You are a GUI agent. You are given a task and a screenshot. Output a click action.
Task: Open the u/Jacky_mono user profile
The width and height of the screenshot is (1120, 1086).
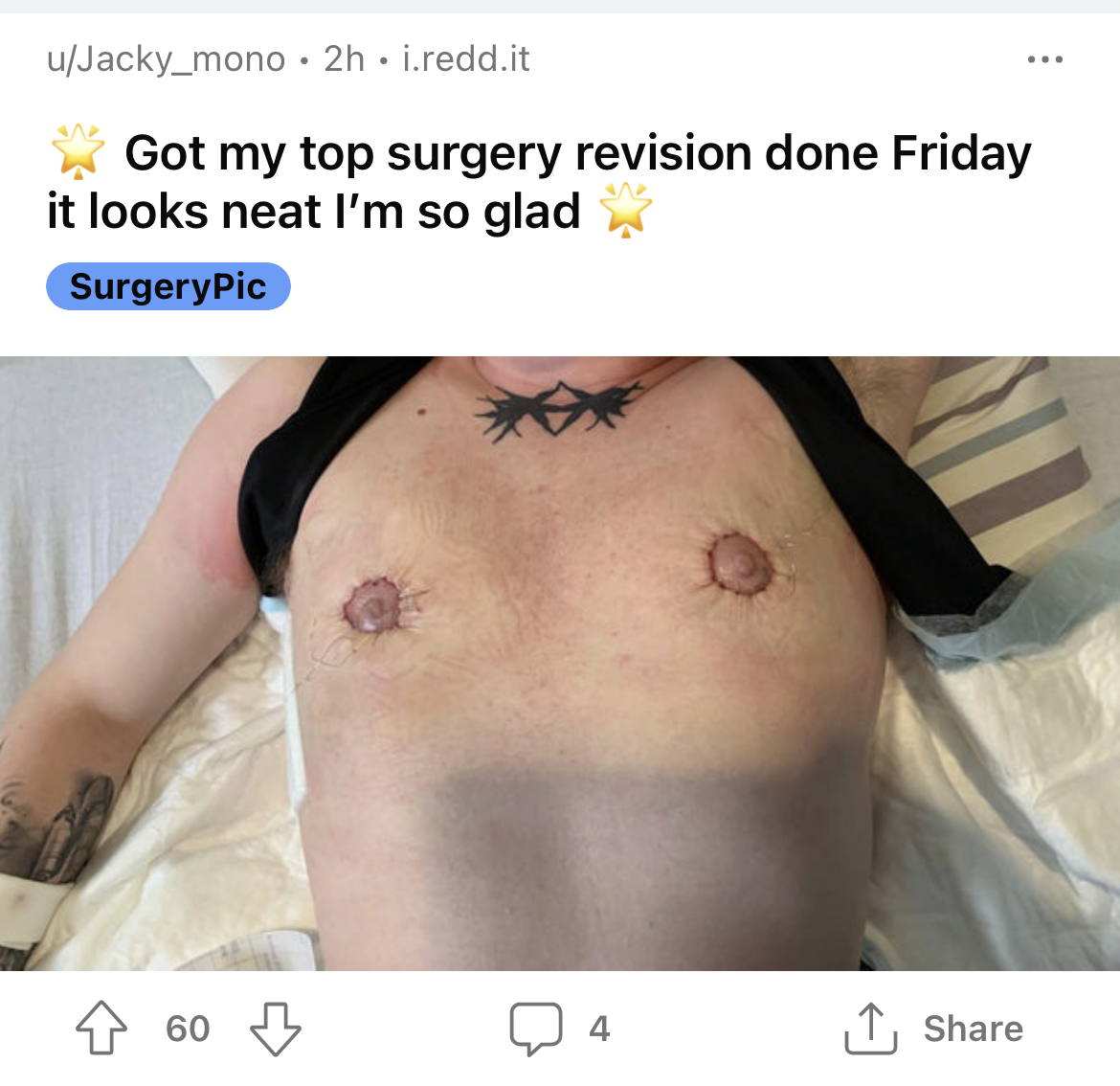166,58
